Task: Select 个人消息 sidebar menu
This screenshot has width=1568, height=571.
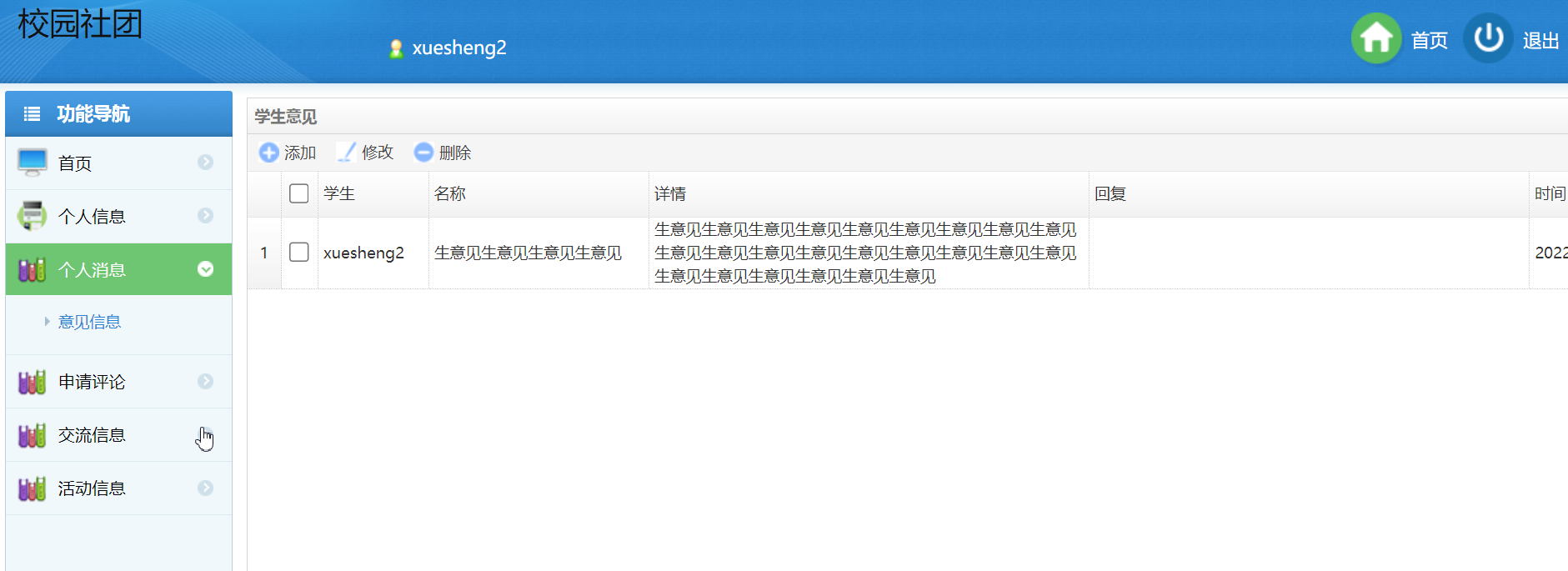Action: 118,269
